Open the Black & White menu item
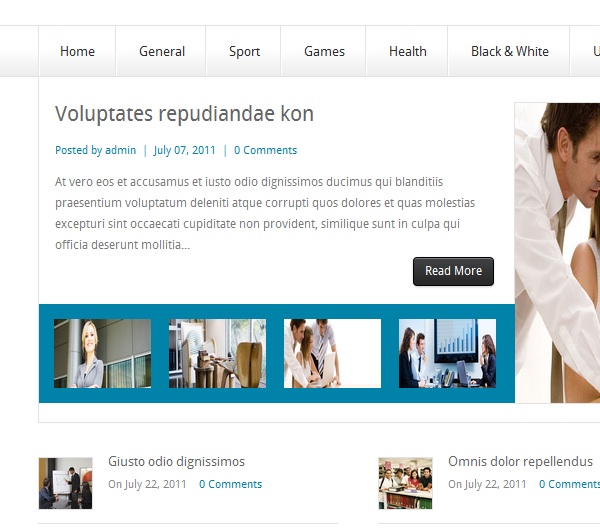 [x=509, y=51]
